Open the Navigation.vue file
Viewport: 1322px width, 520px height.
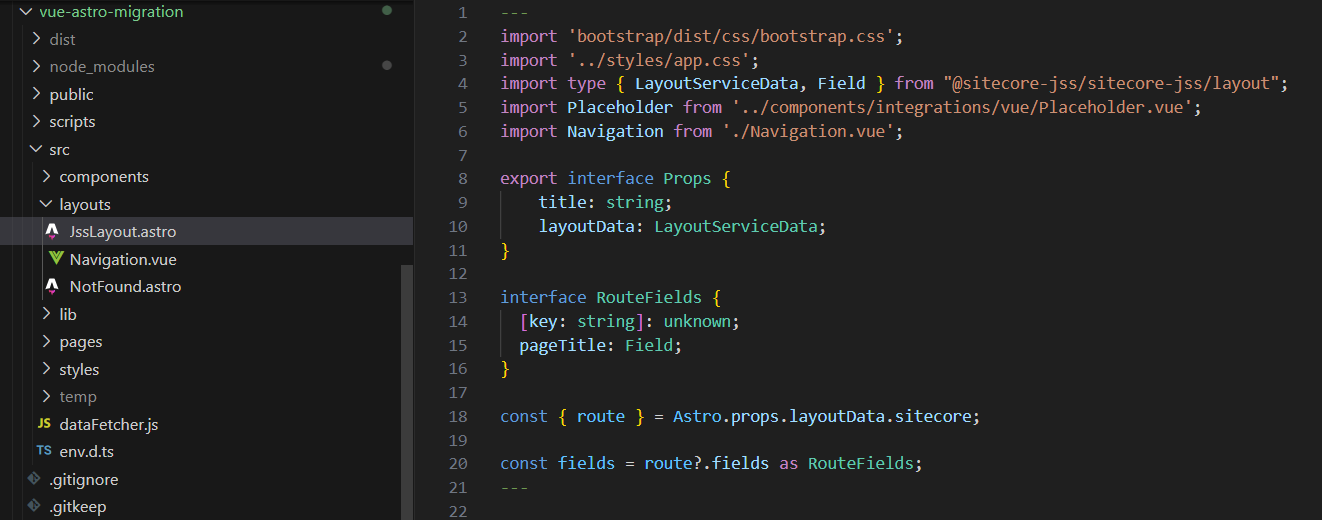click(x=122, y=259)
